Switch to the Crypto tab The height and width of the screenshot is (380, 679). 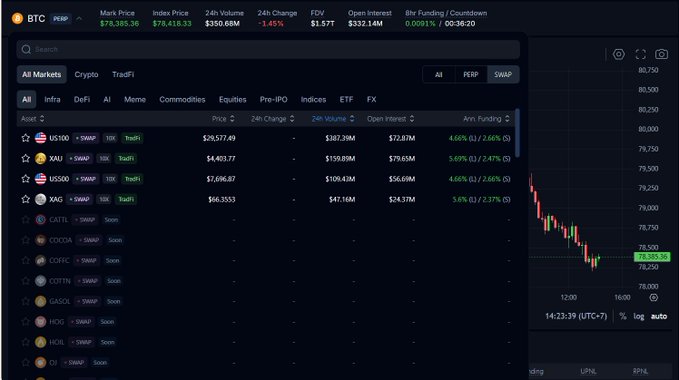86,74
